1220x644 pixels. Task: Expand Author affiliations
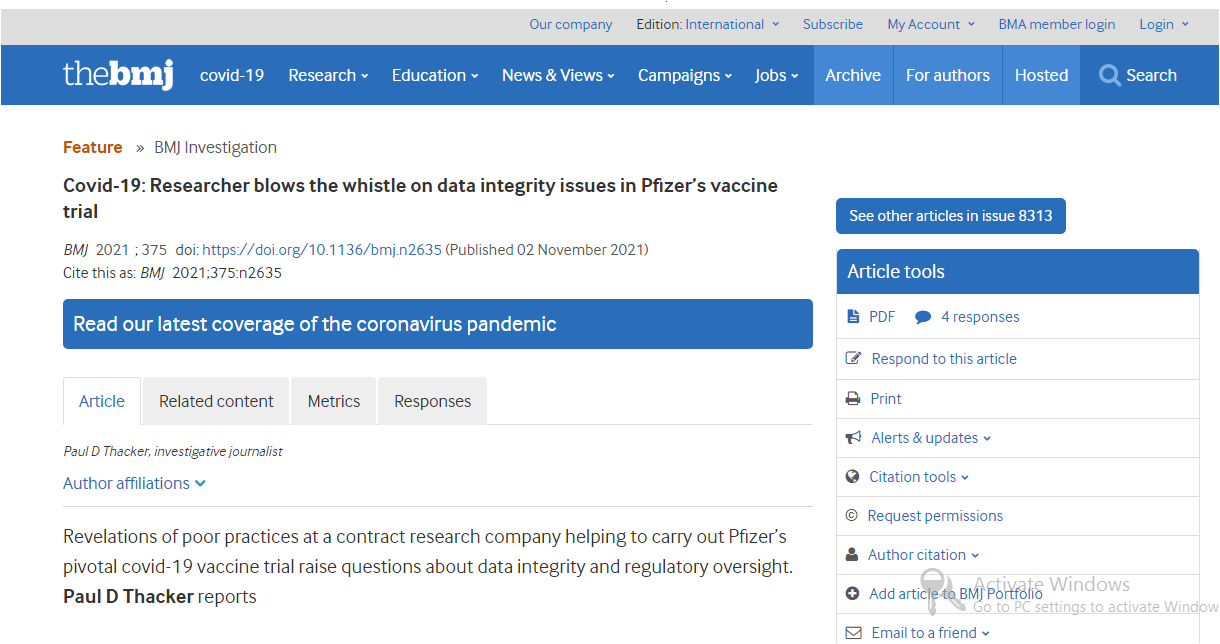point(134,483)
